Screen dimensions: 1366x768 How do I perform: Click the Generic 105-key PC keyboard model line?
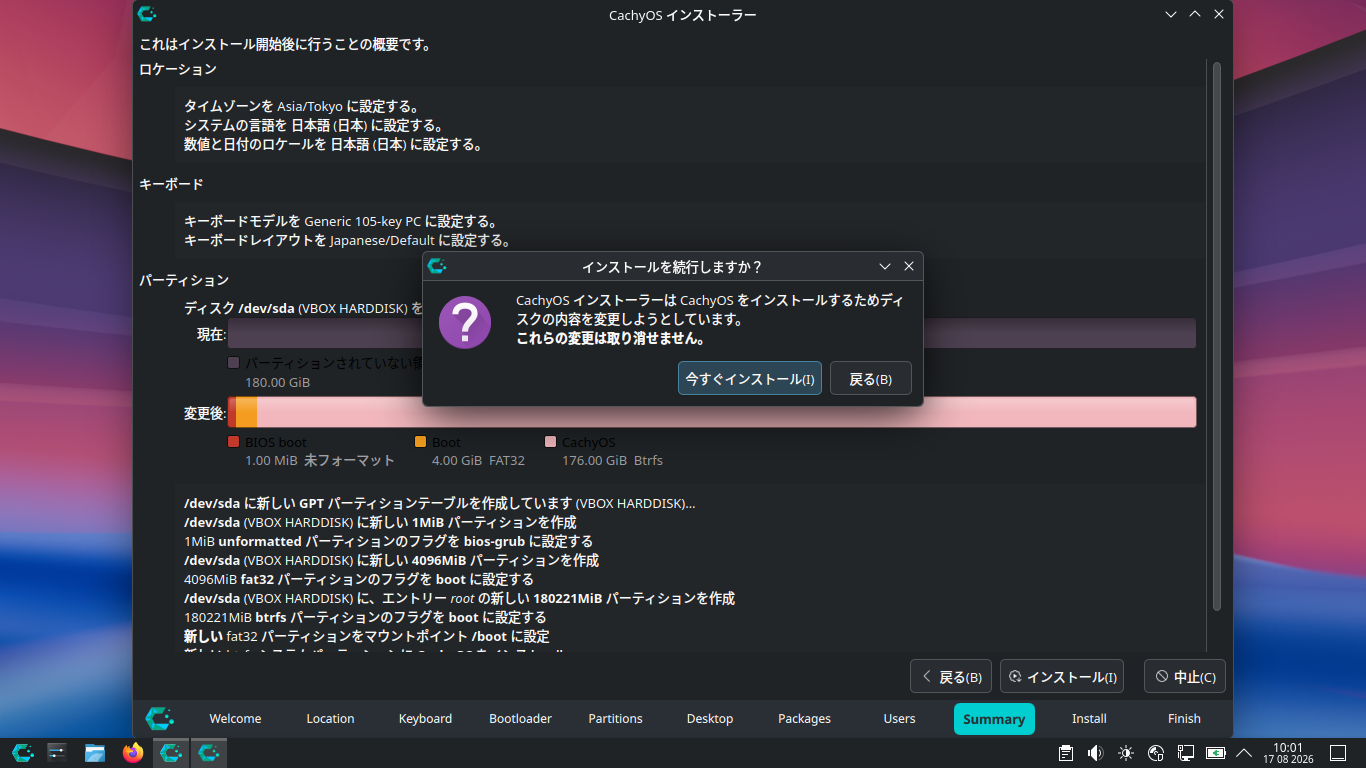tap(341, 221)
